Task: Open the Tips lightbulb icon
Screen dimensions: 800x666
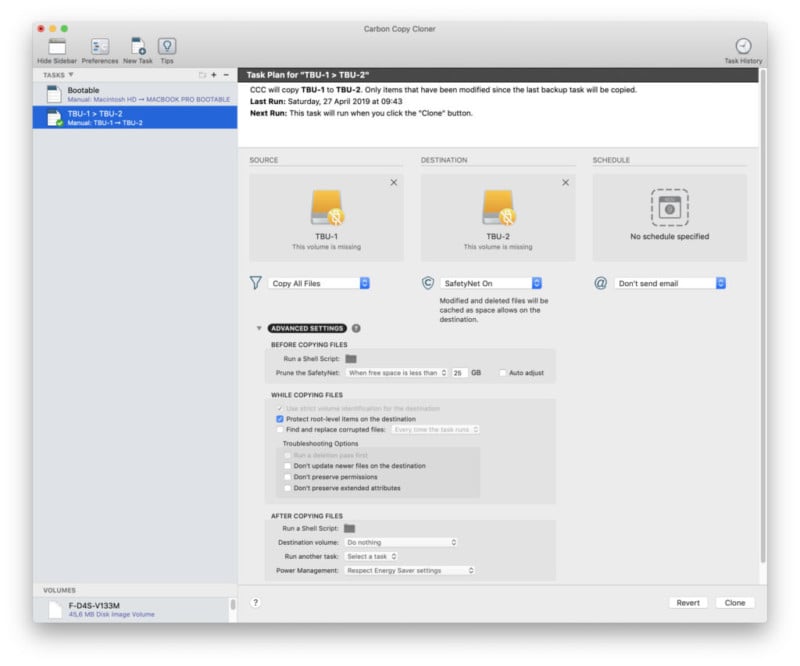Action: [x=167, y=47]
